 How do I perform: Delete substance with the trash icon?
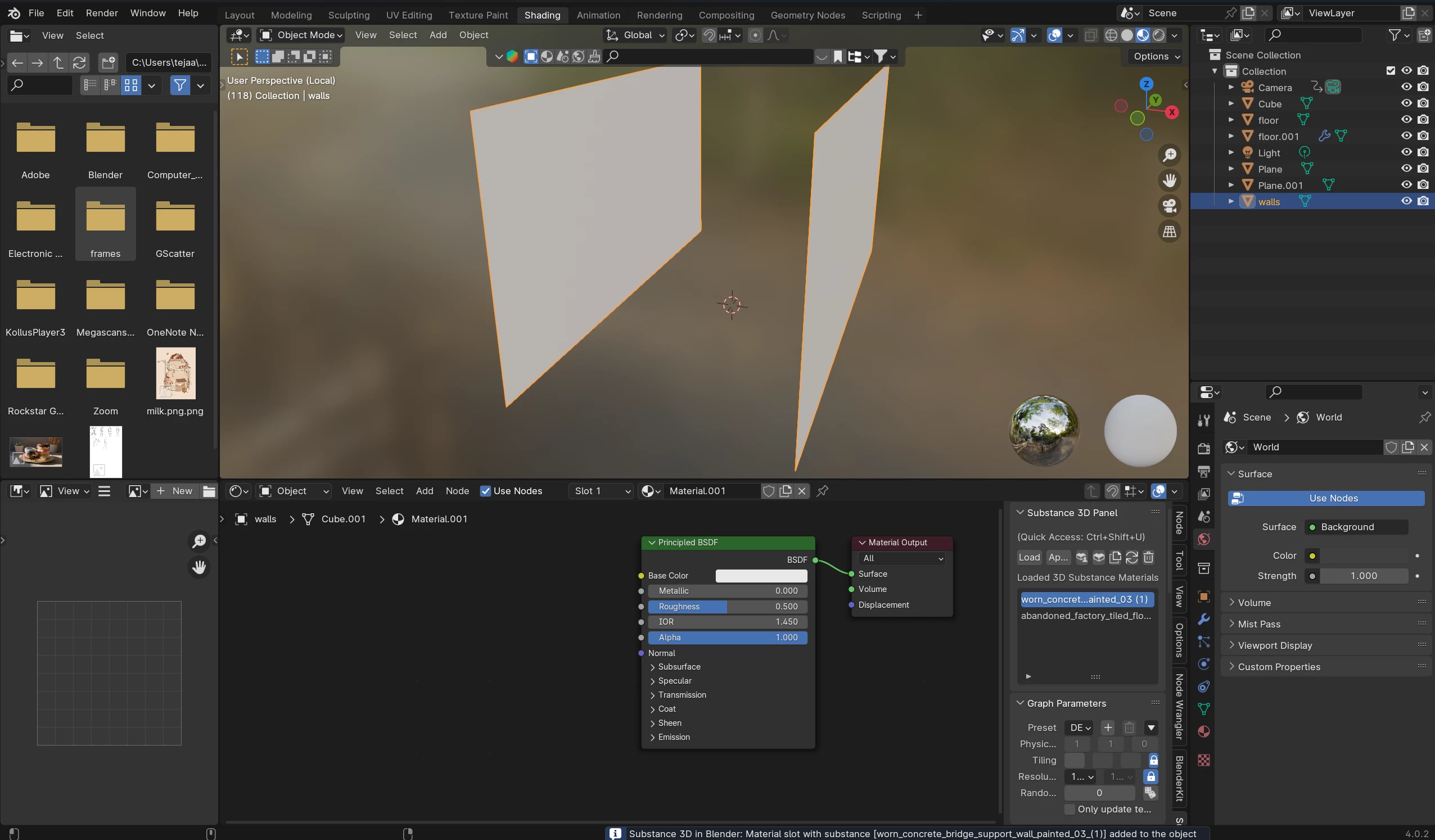[x=1149, y=557]
